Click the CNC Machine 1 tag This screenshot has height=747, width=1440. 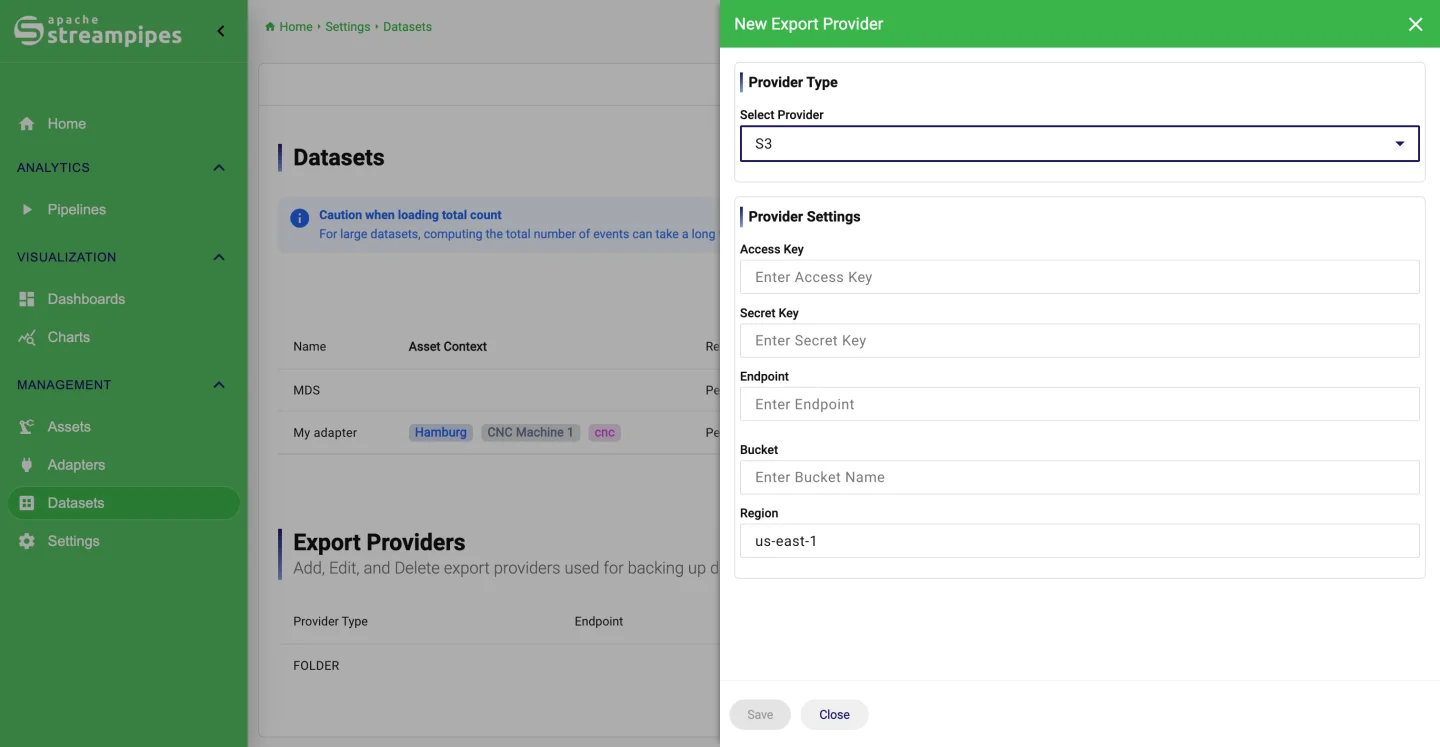(x=530, y=433)
